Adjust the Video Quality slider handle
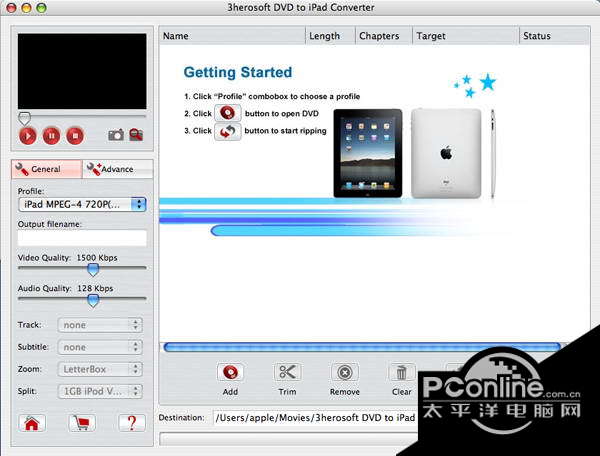 coord(93,270)
